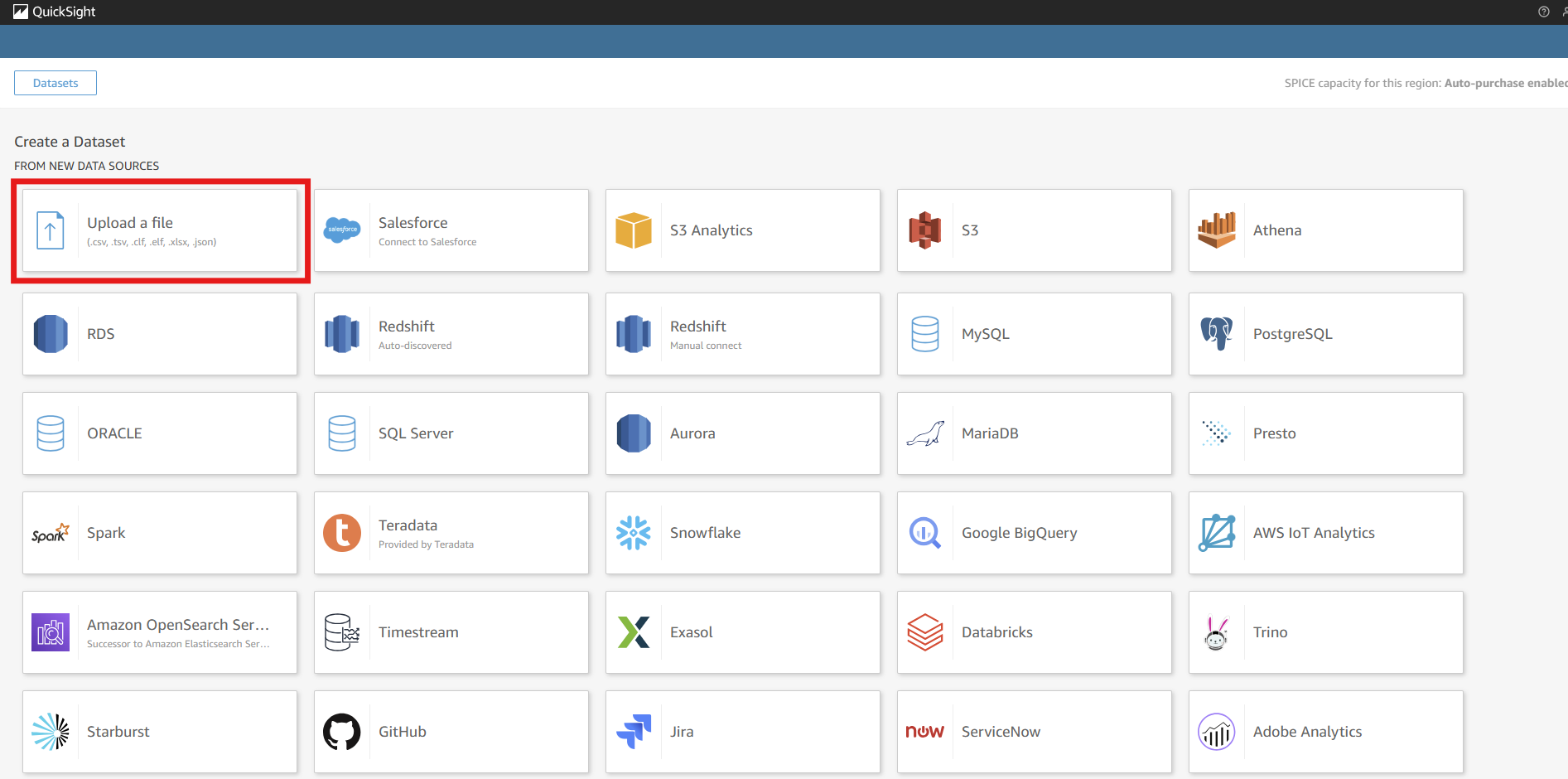This screenshot has width=1568, height=779.
Task: Click 'Auto-discovered' subtitle under Redshift
Action: click(415, 346)
